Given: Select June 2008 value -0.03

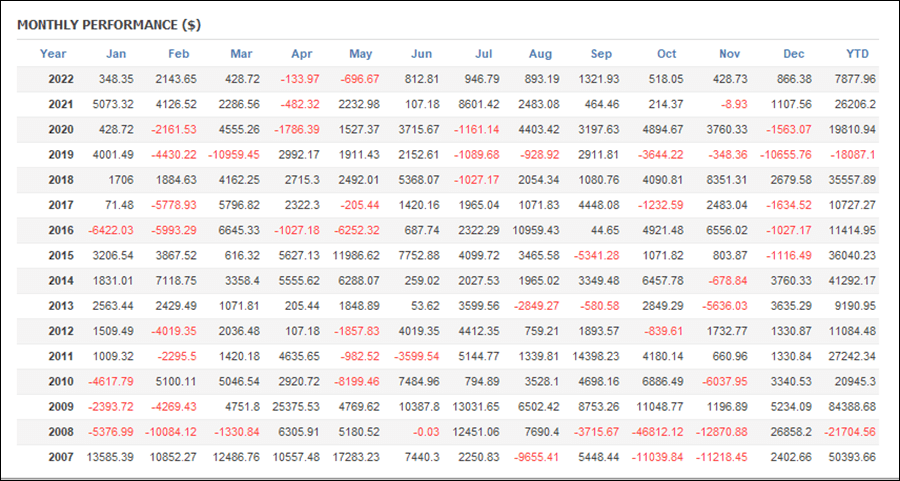Looking at the screenshot, I should tap(426, 432).
